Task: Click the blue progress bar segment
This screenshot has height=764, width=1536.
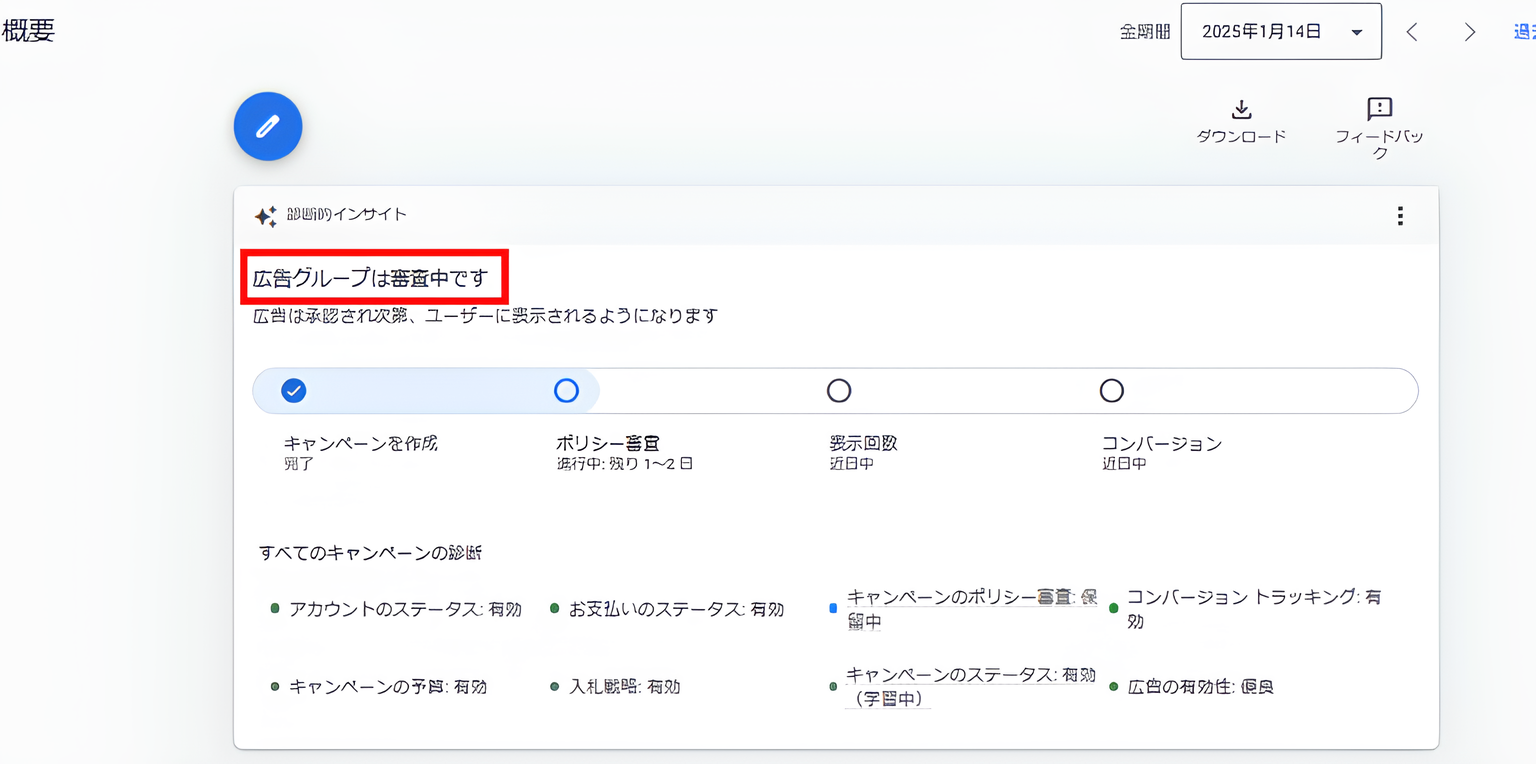Action: point(430,390)
